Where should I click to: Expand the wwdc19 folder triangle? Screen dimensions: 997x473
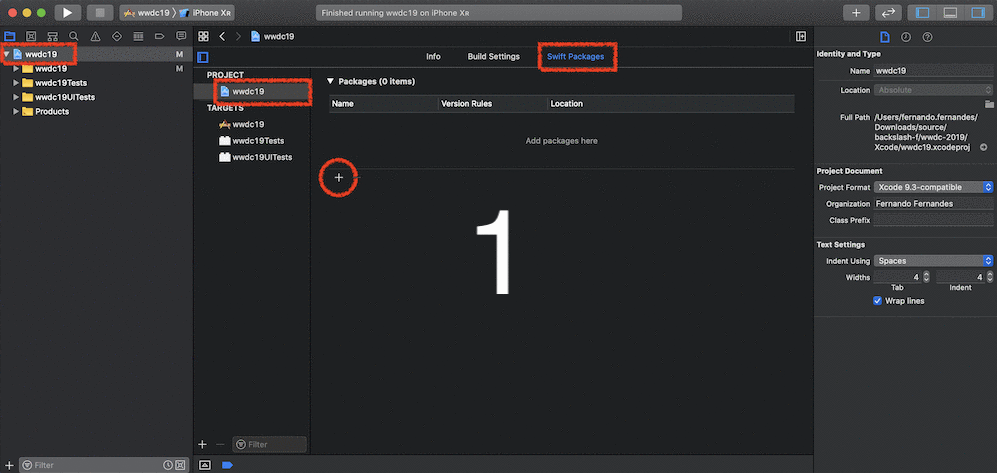[x=17, y=69]
